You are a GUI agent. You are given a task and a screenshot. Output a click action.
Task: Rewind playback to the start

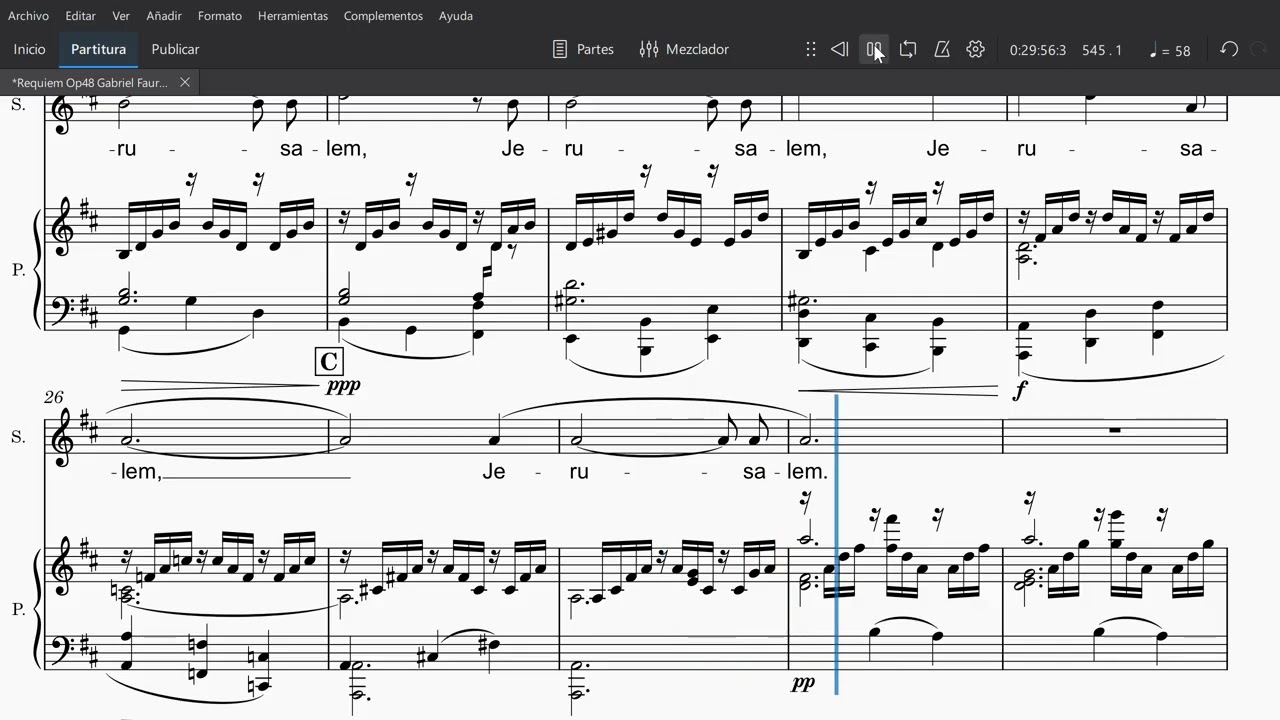pos(840,49)
